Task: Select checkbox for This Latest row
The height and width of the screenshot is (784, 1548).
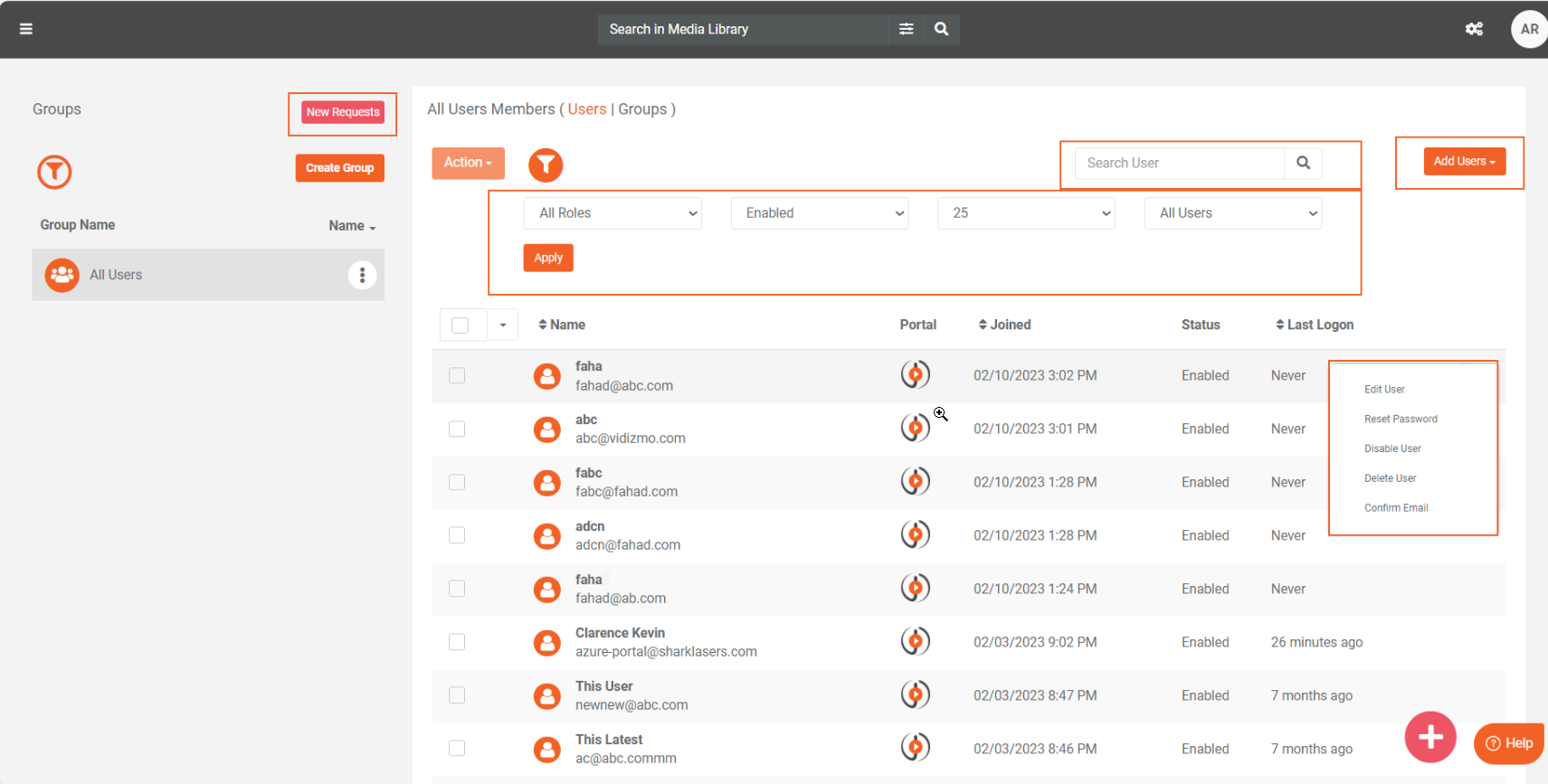Action: [457, 749]
